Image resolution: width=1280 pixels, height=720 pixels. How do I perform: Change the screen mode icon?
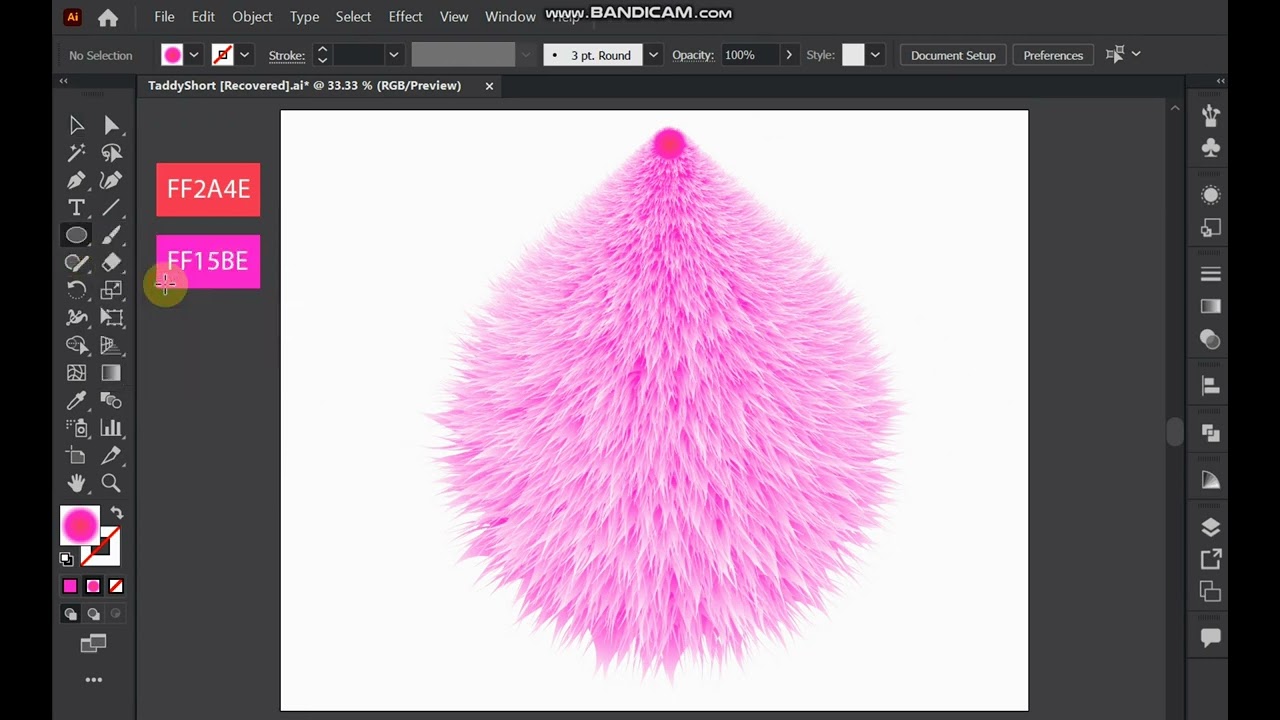click(93, 644)
